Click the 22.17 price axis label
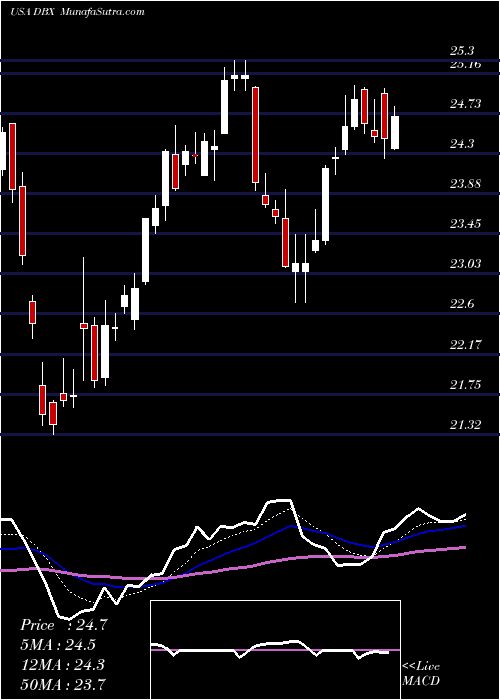 tap(466, 345)
